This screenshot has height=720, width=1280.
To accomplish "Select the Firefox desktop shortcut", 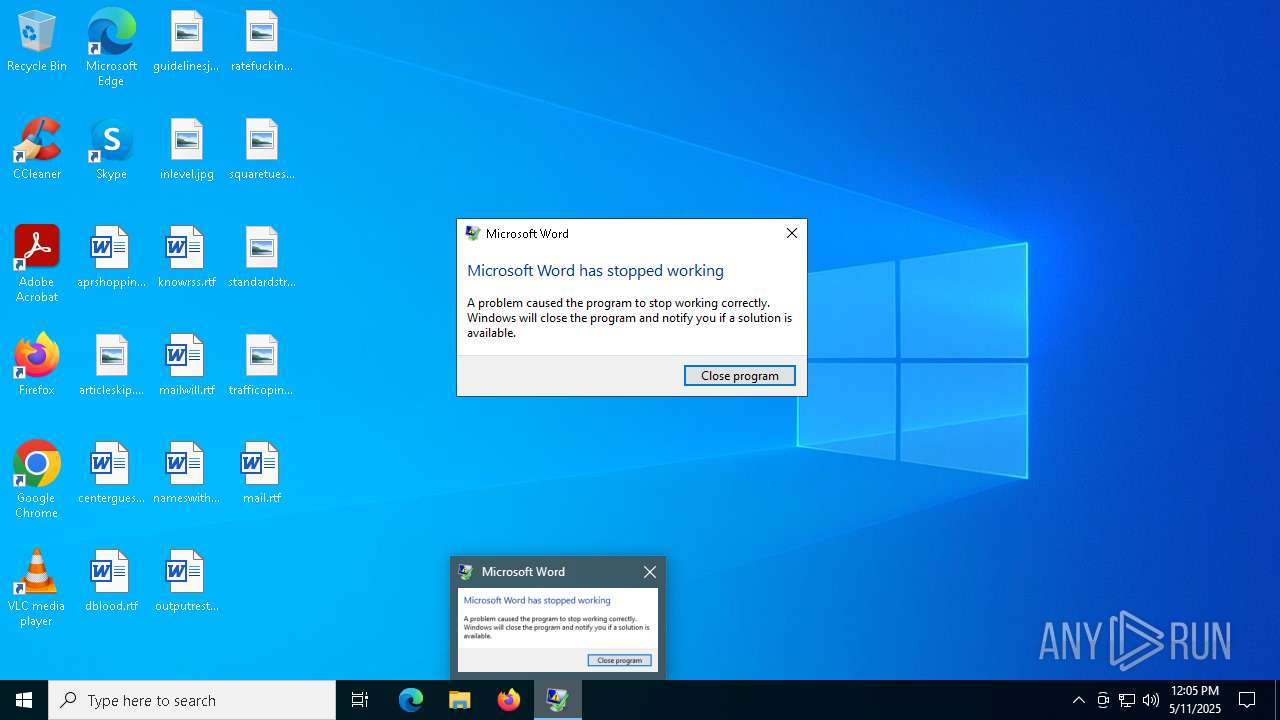I will tap(37, 365).
